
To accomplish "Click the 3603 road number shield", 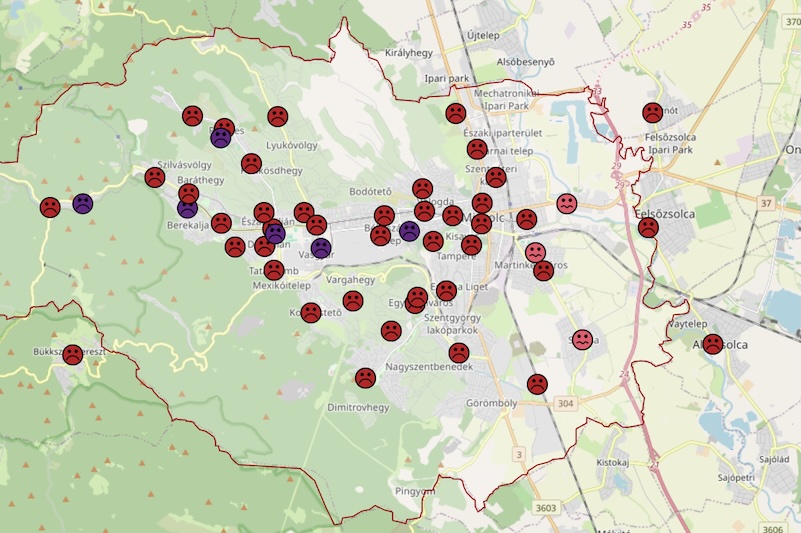I will tap(546, 507).
